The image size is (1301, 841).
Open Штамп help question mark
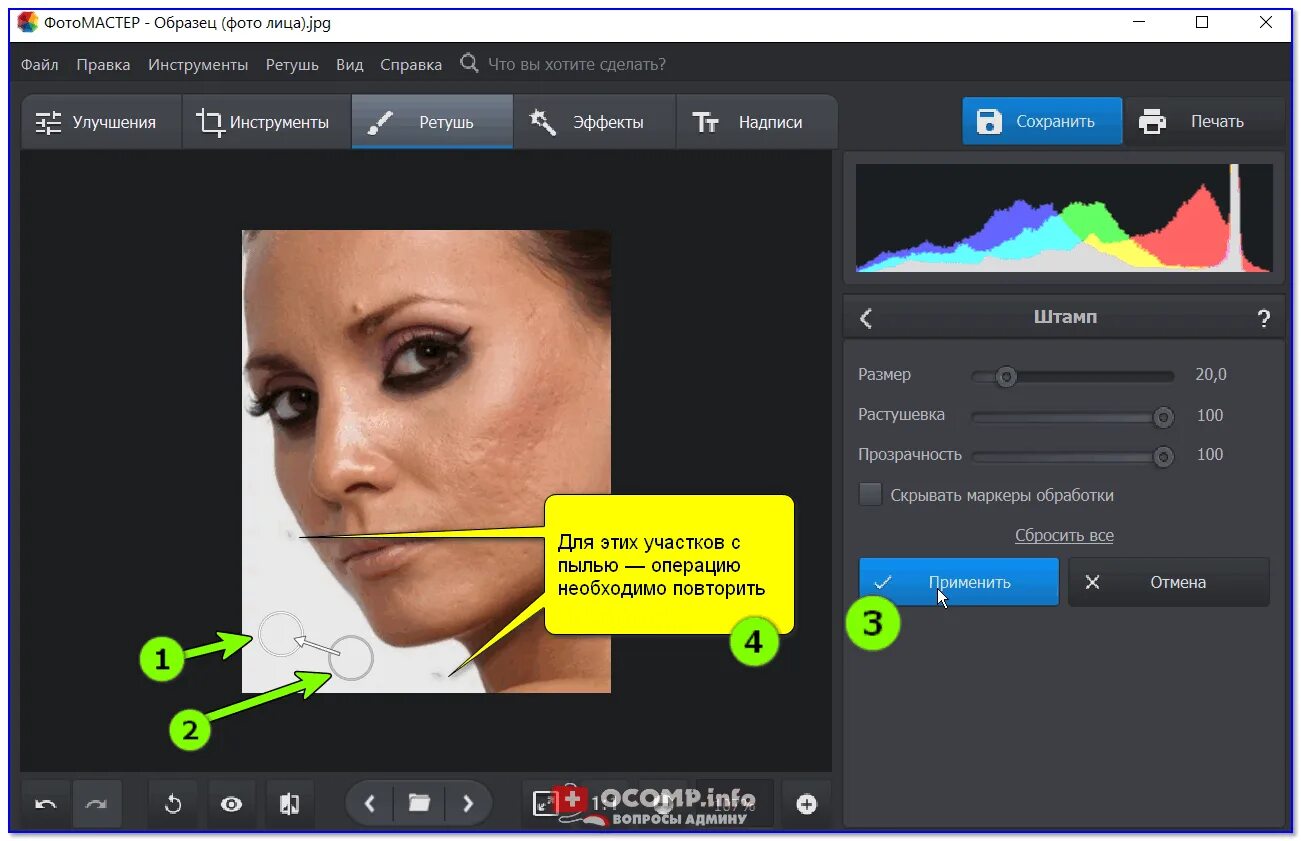tap(1264, 318)
